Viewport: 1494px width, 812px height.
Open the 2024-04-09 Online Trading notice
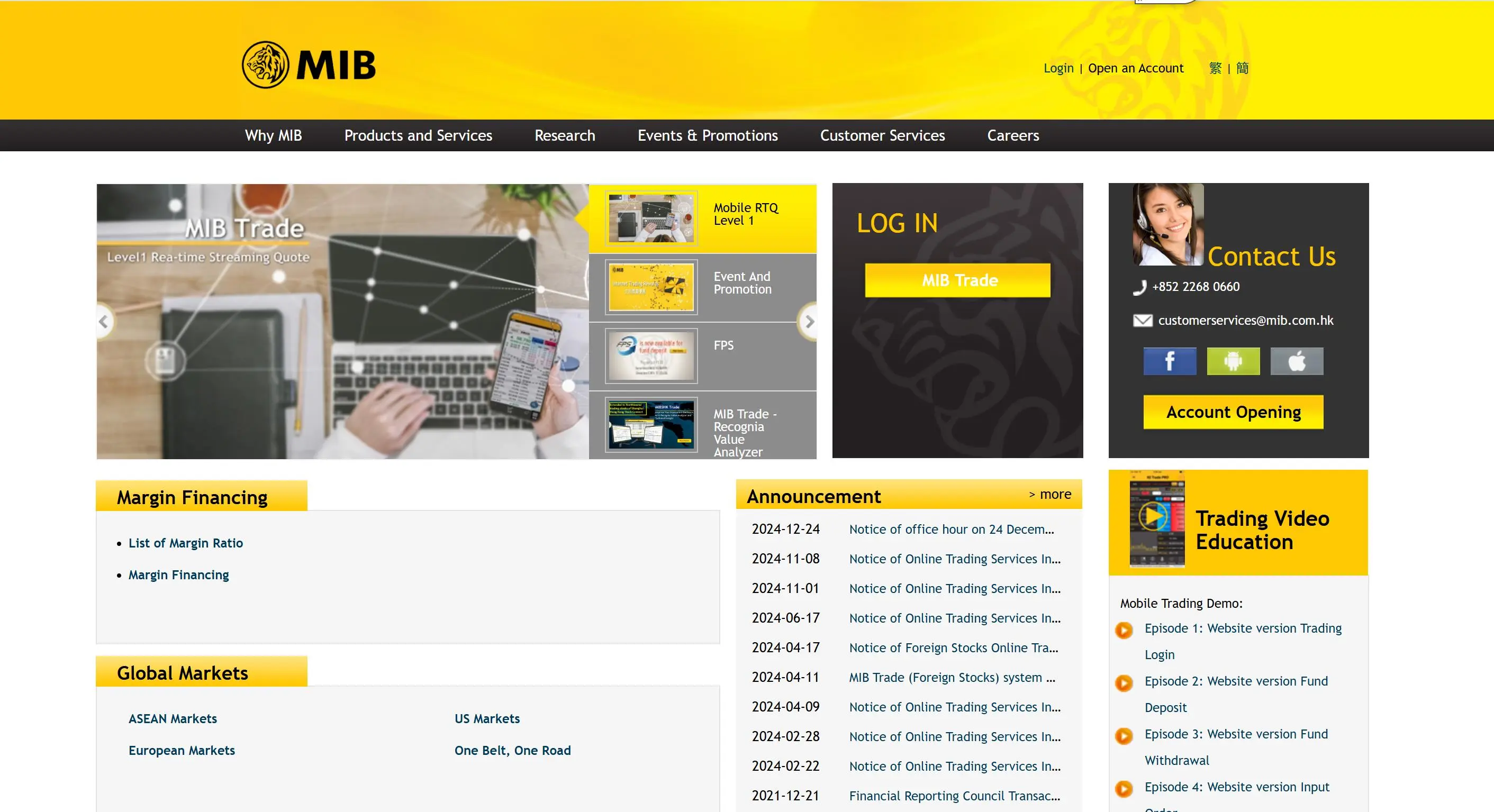(x=955, y=707)
